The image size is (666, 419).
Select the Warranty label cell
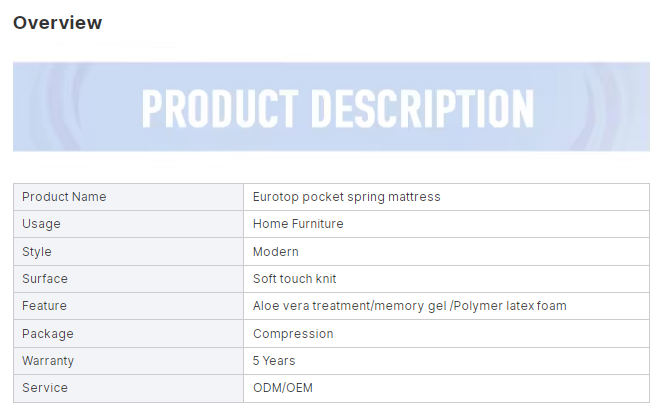(x=128, y=361)
